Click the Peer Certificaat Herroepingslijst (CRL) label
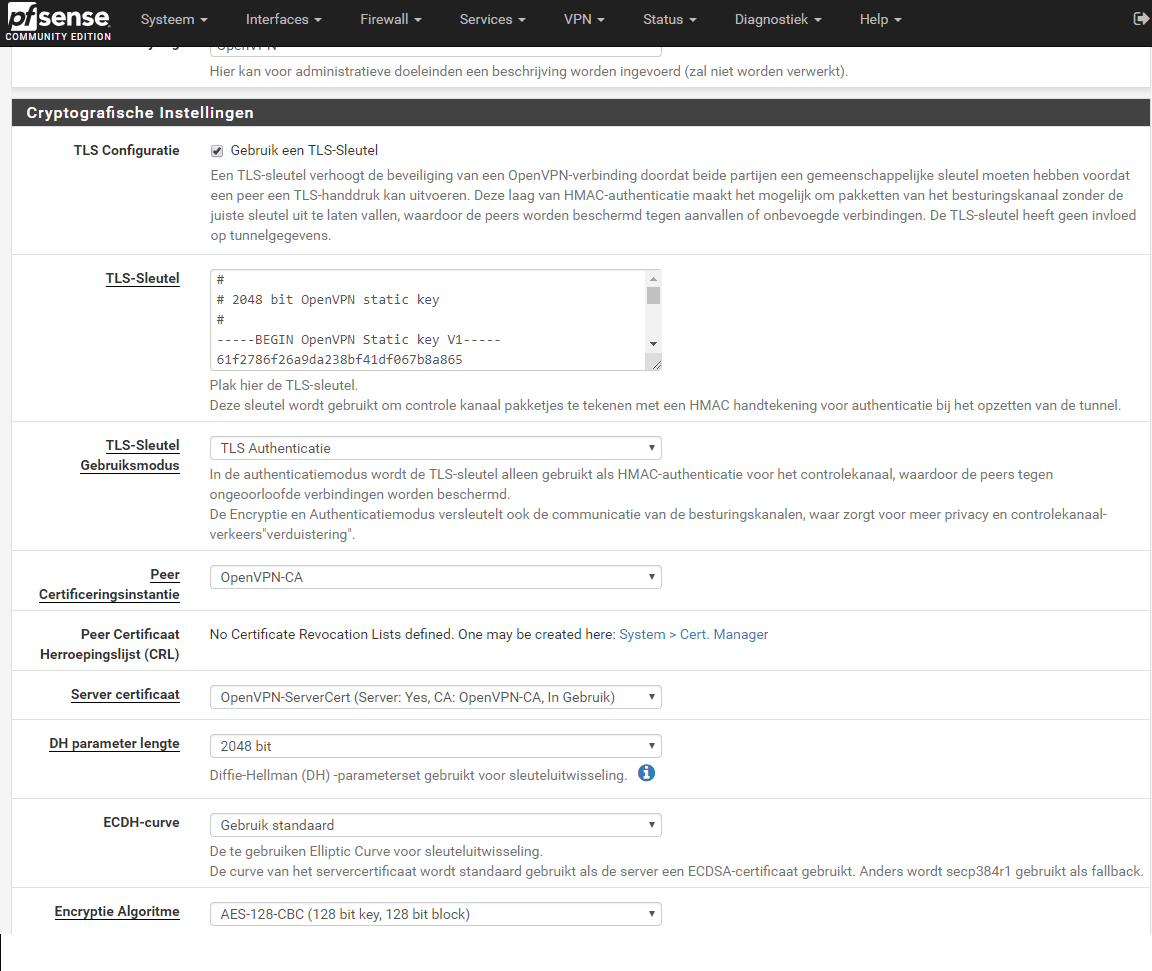Viewport: 1152px width, 971px height. coord(109,644)
